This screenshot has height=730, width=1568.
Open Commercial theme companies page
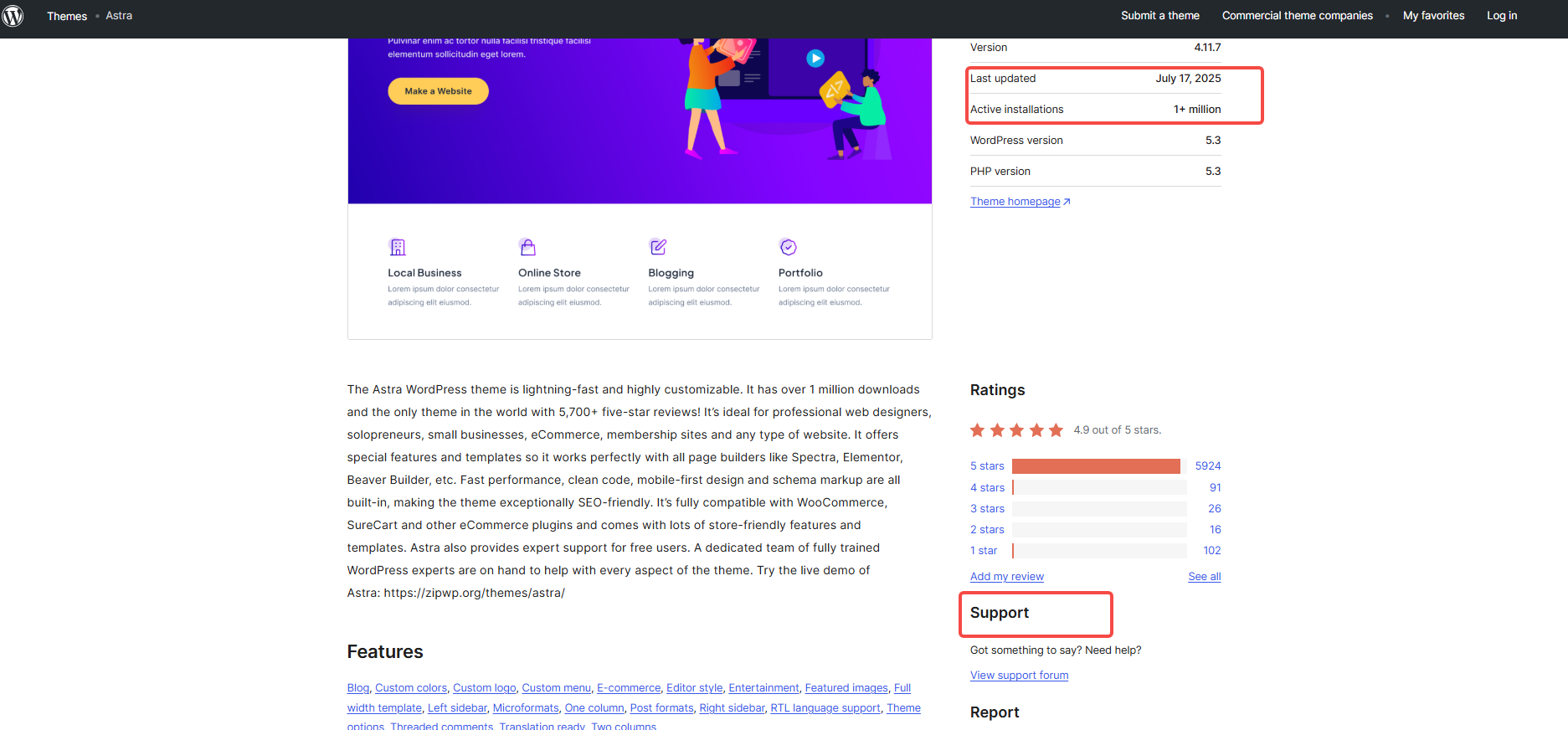point(1298,16)
